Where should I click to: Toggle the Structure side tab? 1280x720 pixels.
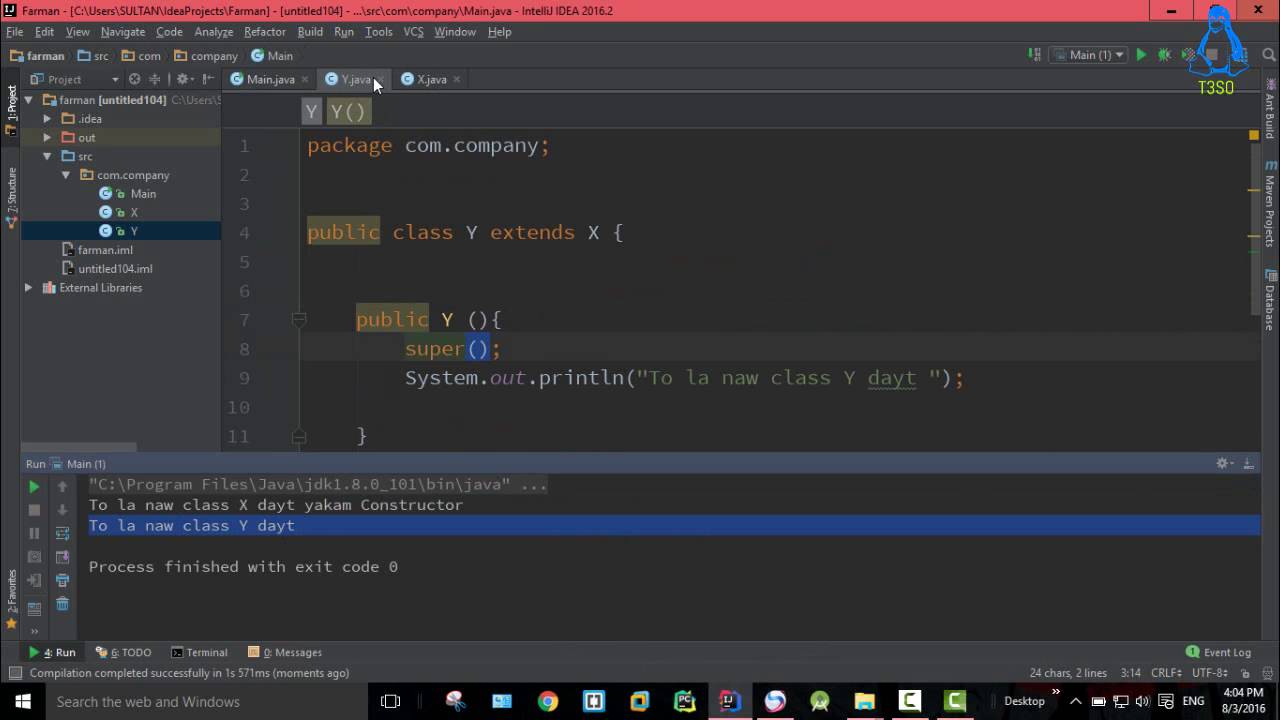12,198
